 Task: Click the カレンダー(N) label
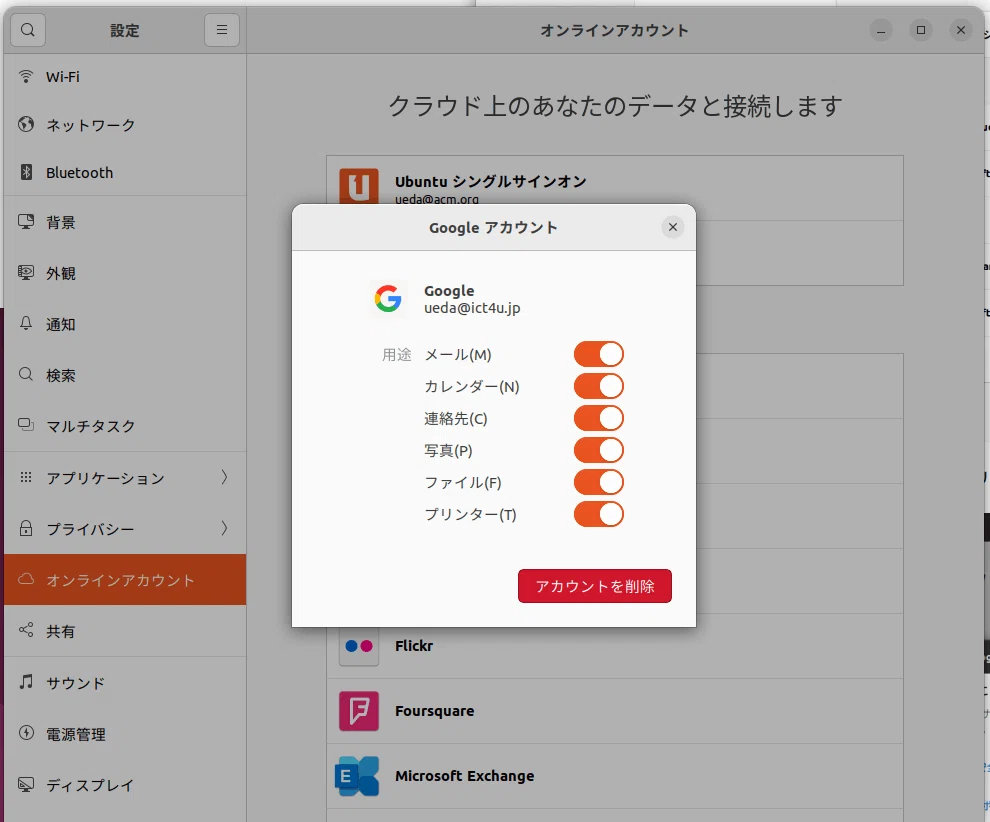coord(472,386)
